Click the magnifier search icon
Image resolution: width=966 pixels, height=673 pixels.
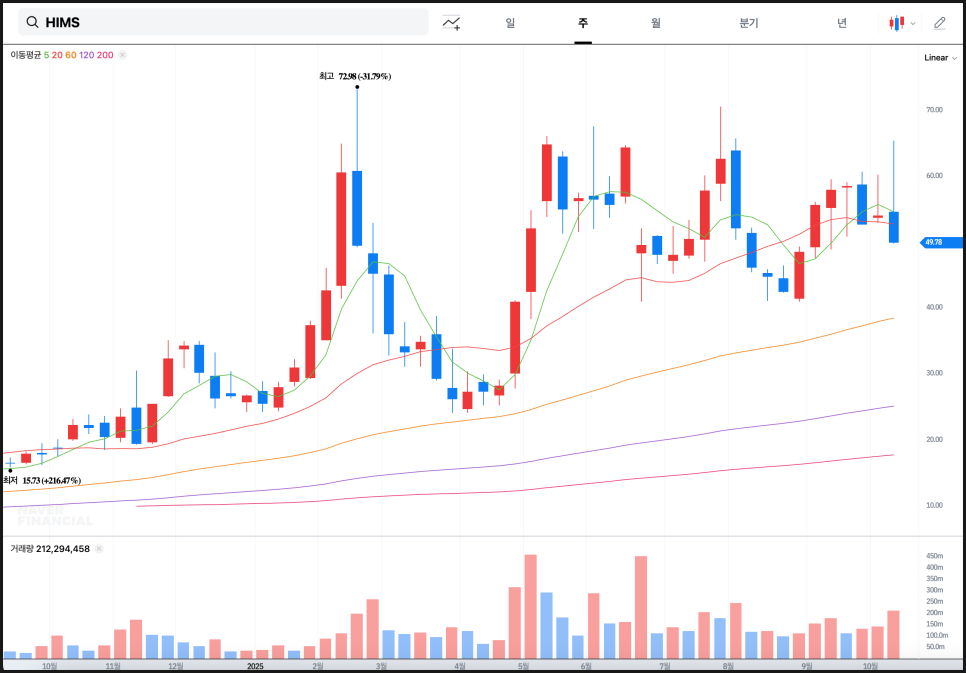pos(33,22)
